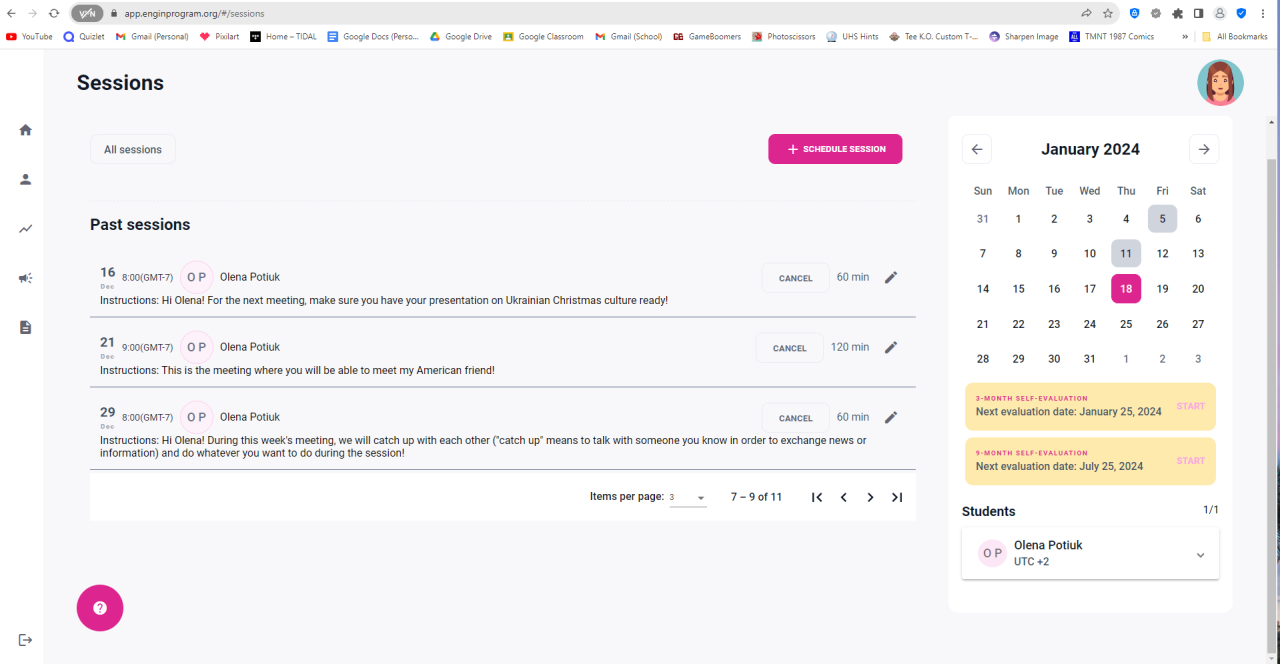Go to previous page of sessions
The height and width of the screenshot is (664, 1280).
pyautogui.click(x=844, y=497)
